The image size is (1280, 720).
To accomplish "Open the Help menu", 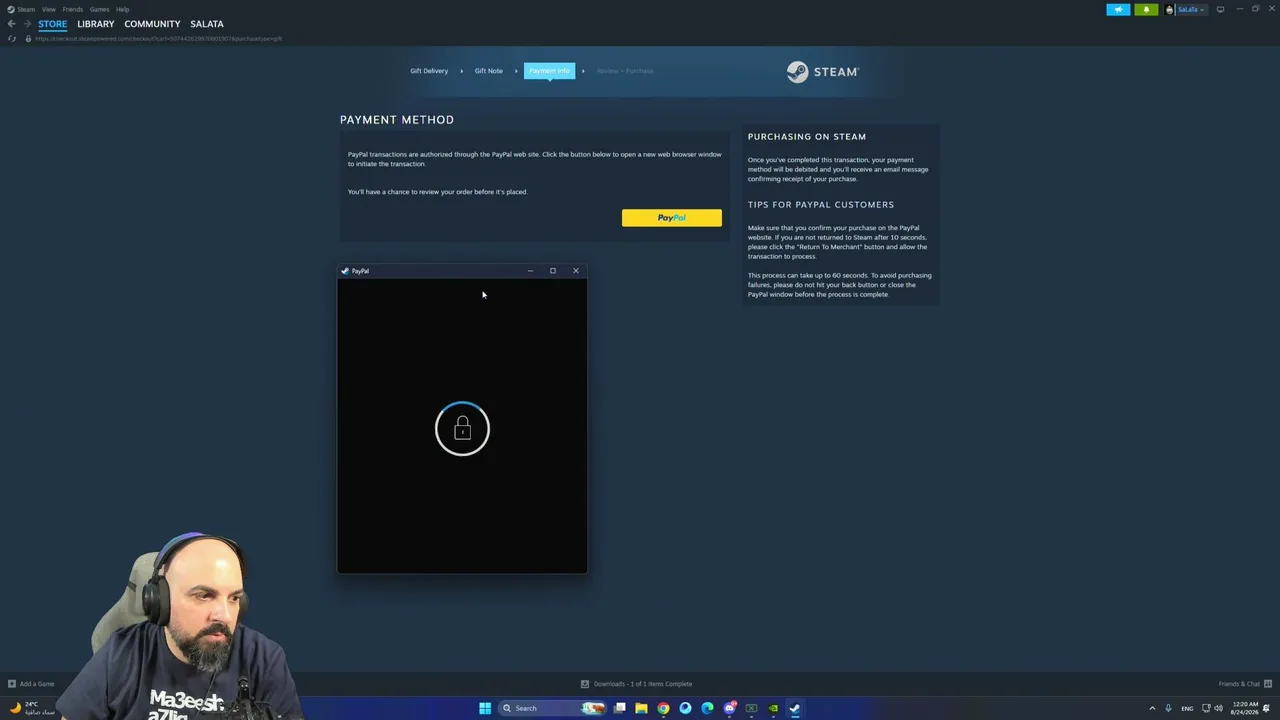I will click(x=122, y=9).
